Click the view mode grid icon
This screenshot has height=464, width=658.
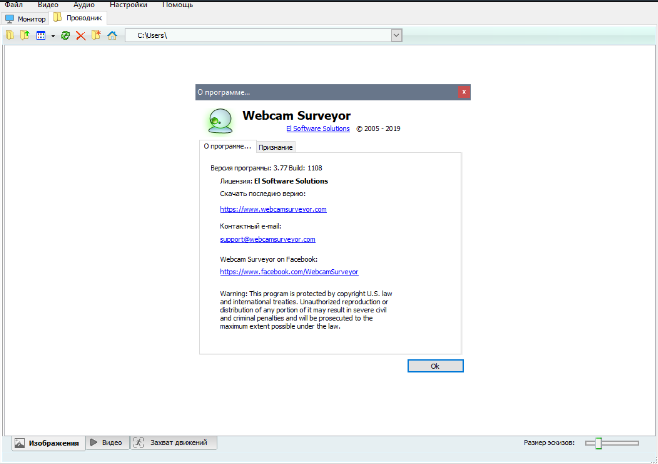(x=41, y=36)
